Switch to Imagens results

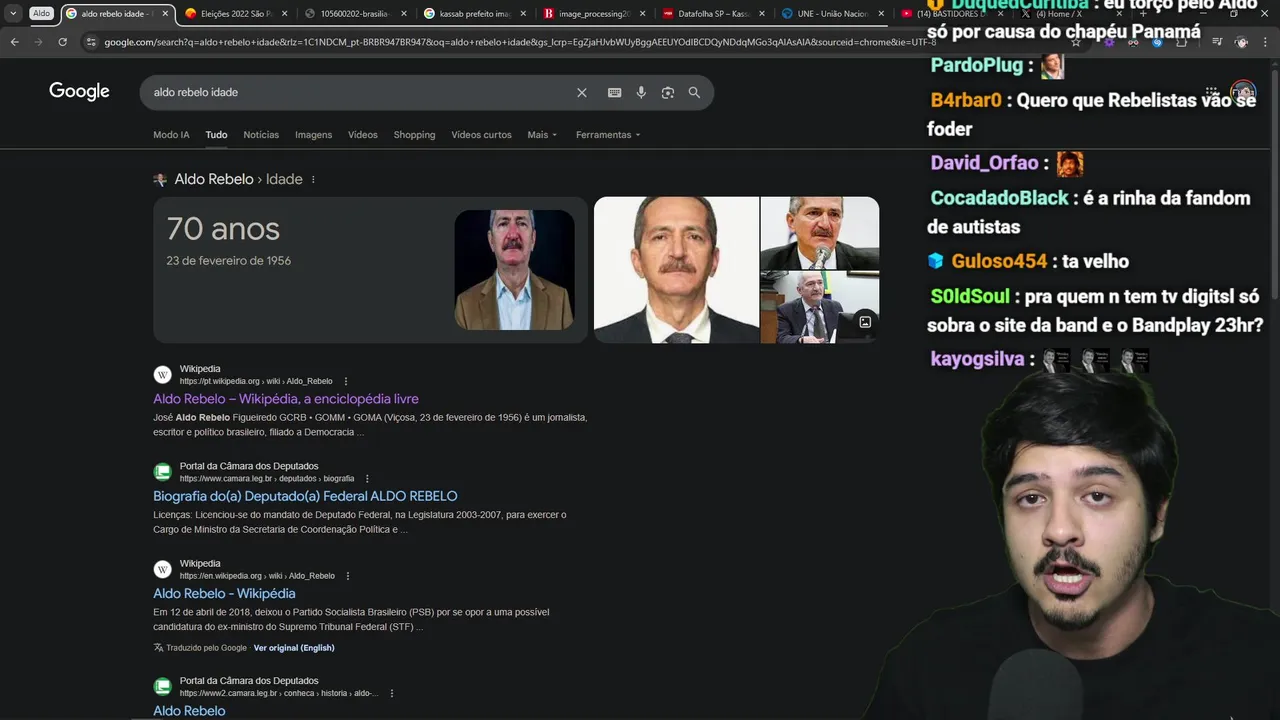click(x=313, y=135)
